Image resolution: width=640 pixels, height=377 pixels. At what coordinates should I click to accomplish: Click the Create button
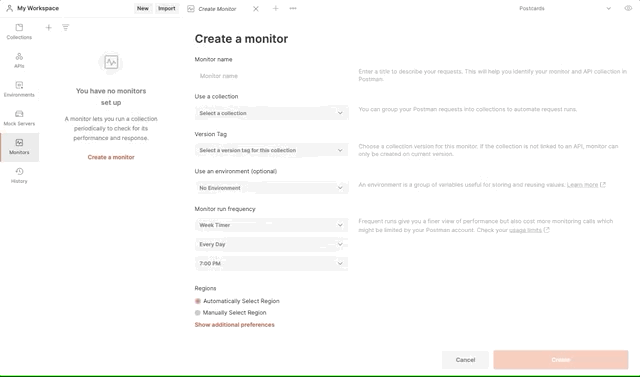point(561,360)
